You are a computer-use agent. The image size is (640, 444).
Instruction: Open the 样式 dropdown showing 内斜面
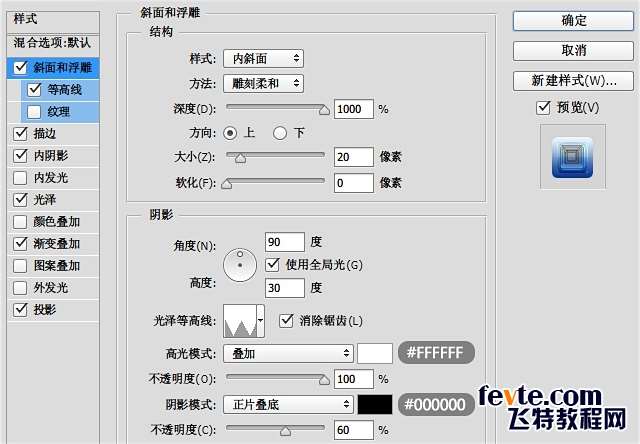[x=263, y=59]
